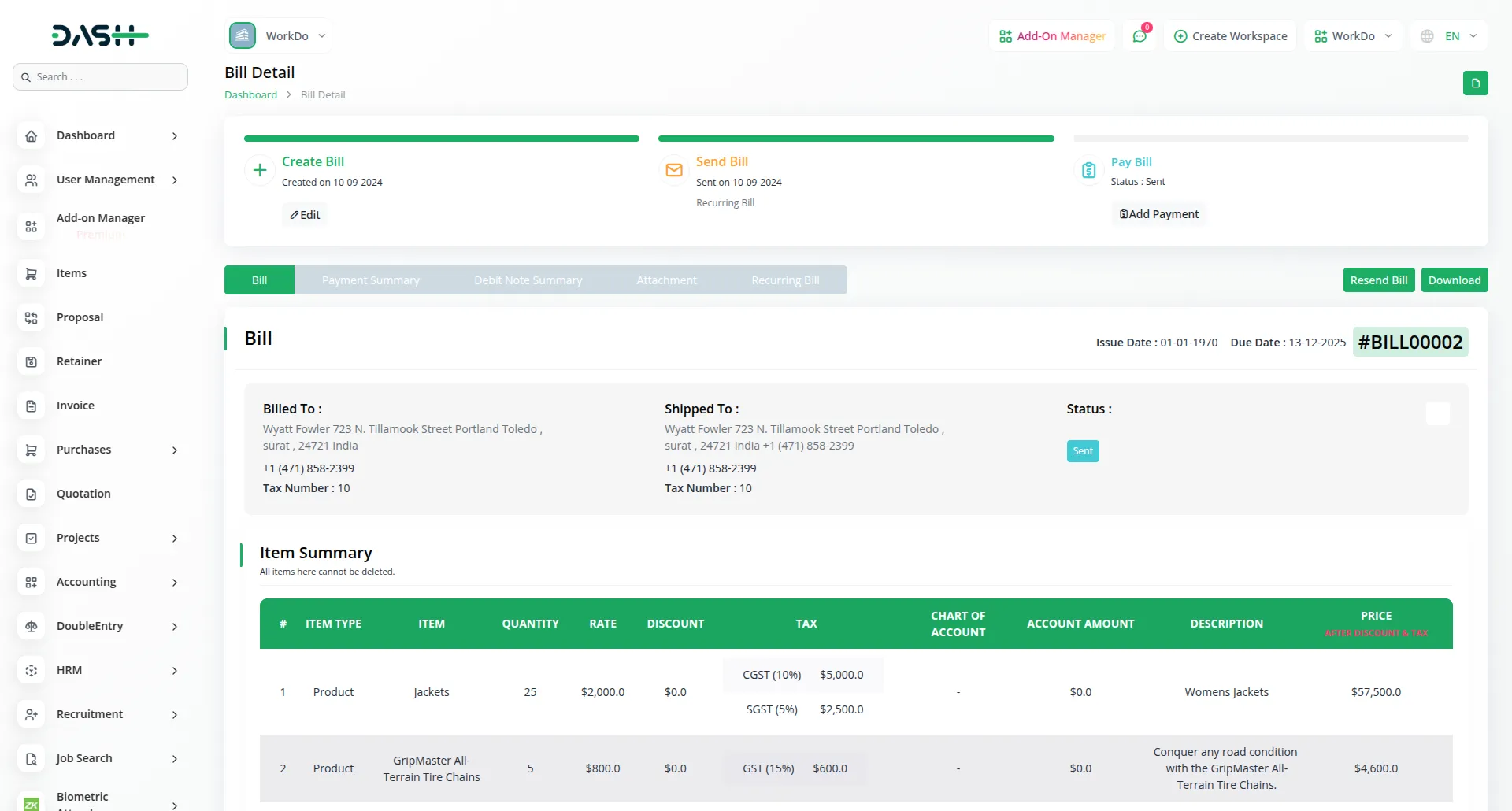This screenshot has height=811, width=1512.
Task: Click the Biometric attendance icon
Action: tap(31, 802)
